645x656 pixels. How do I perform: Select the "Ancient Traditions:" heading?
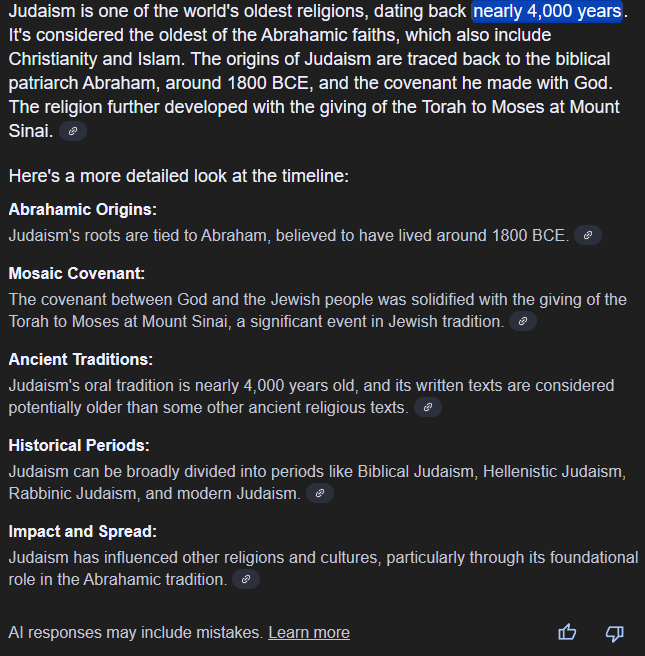(81, 359)
